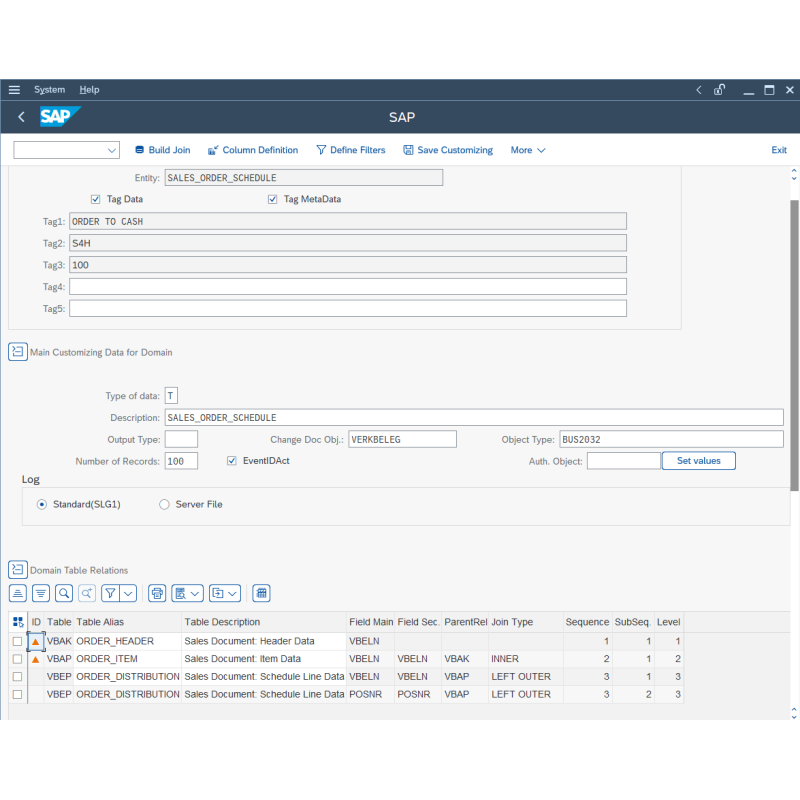Click the Set values button
Screen dimensions: 800x800
click(x=698, y=461)
